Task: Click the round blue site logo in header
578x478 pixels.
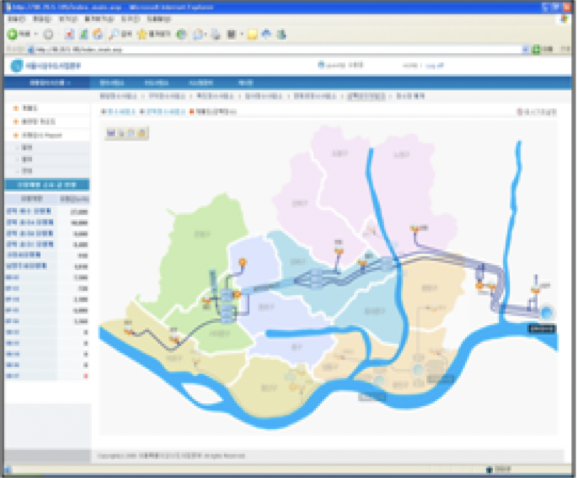Action: click(17, 66)
